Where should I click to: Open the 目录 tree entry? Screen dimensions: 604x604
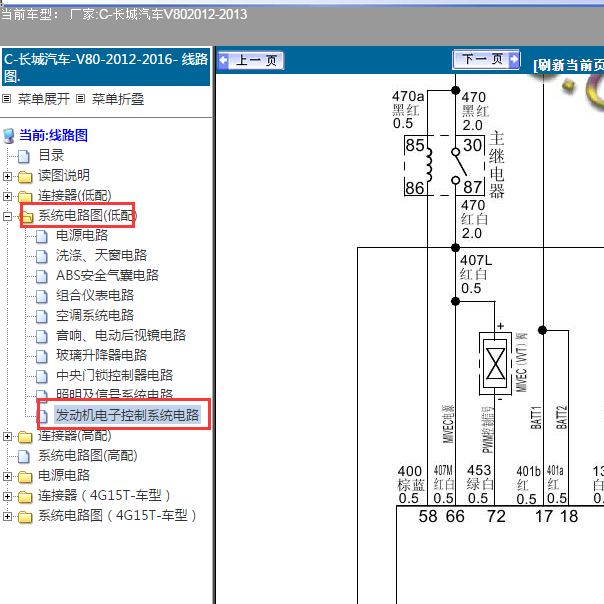[x=51, y=155]
